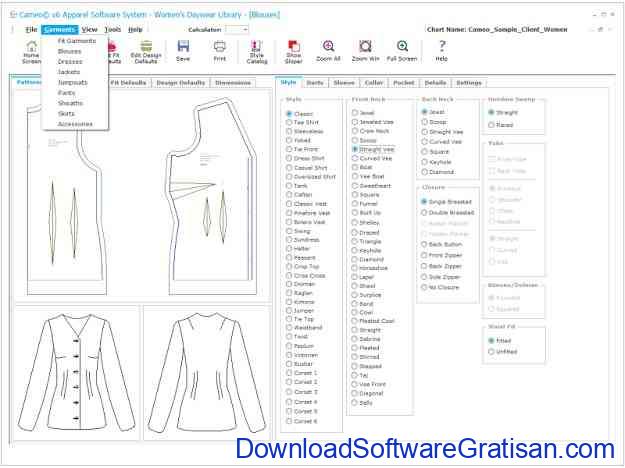The width and height of the screenshot is (625, 468).
Task: Select Side Zipper closure
Action: (441, 277)
